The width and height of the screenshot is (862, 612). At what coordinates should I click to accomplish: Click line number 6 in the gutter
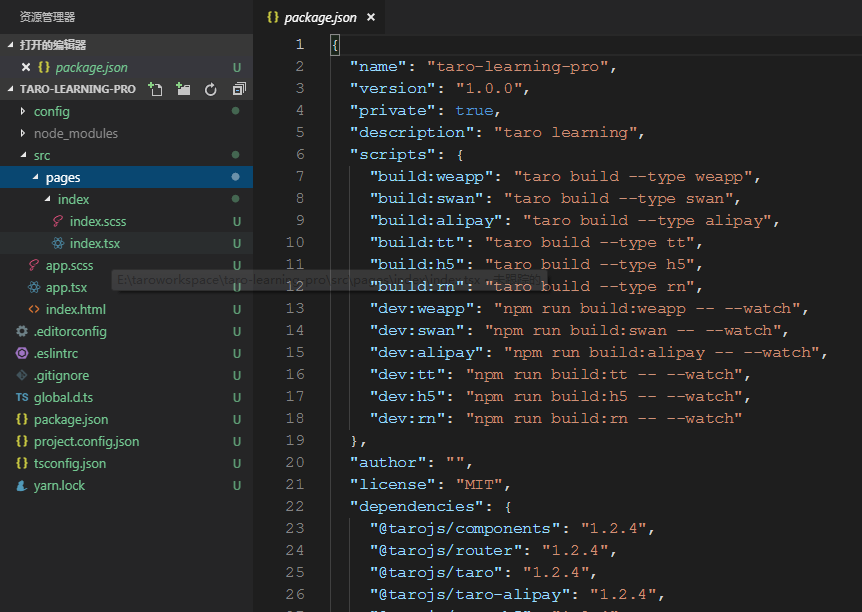click(300, 155)
